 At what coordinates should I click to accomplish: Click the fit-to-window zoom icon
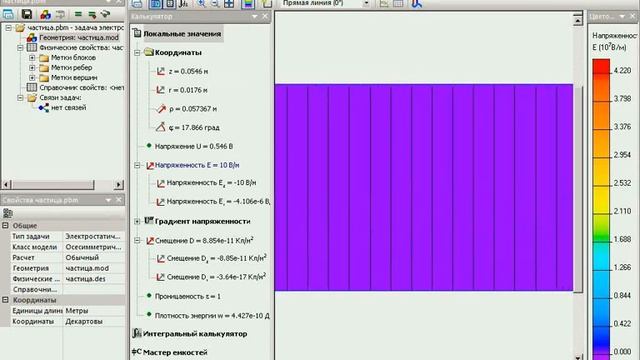click(x=229, y=4)
